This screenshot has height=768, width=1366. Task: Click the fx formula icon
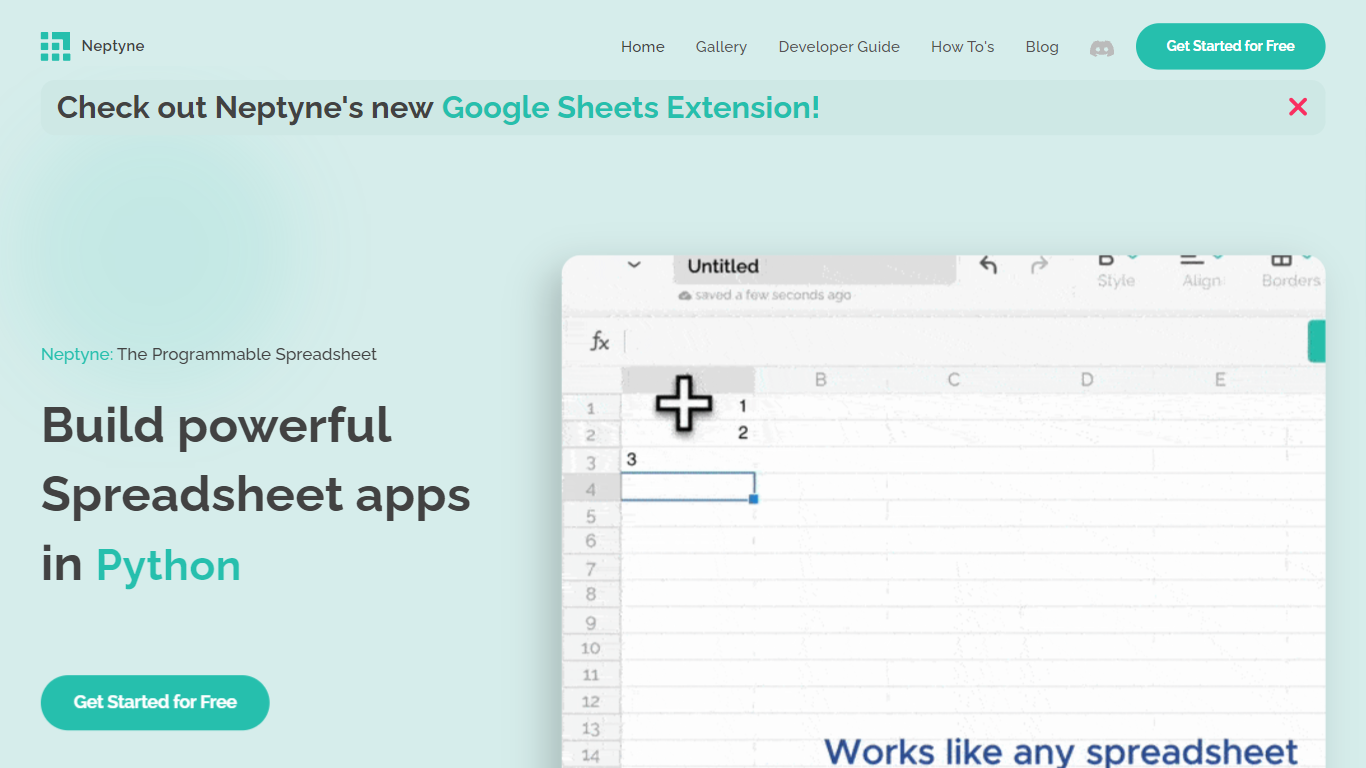600,342
